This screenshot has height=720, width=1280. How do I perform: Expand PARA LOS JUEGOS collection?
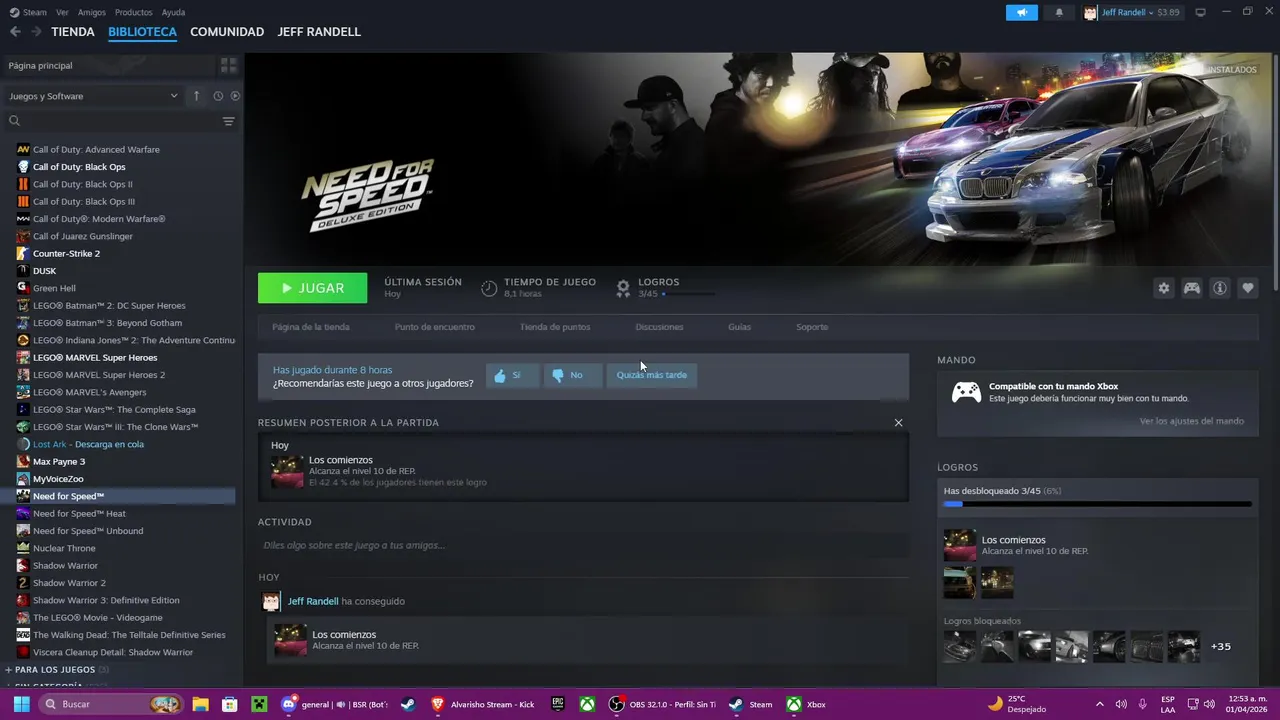(x=57, y=669)
